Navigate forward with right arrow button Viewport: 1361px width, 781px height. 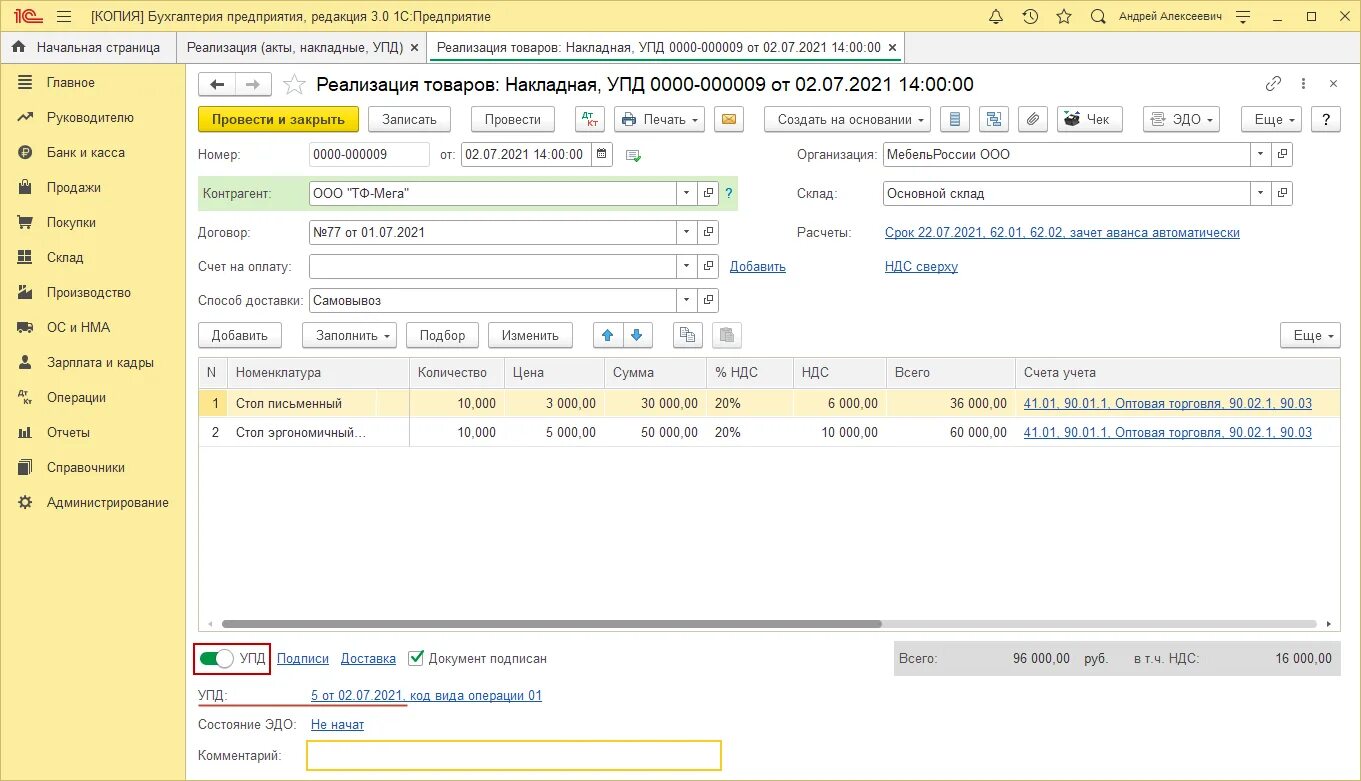tap(252, 85)
